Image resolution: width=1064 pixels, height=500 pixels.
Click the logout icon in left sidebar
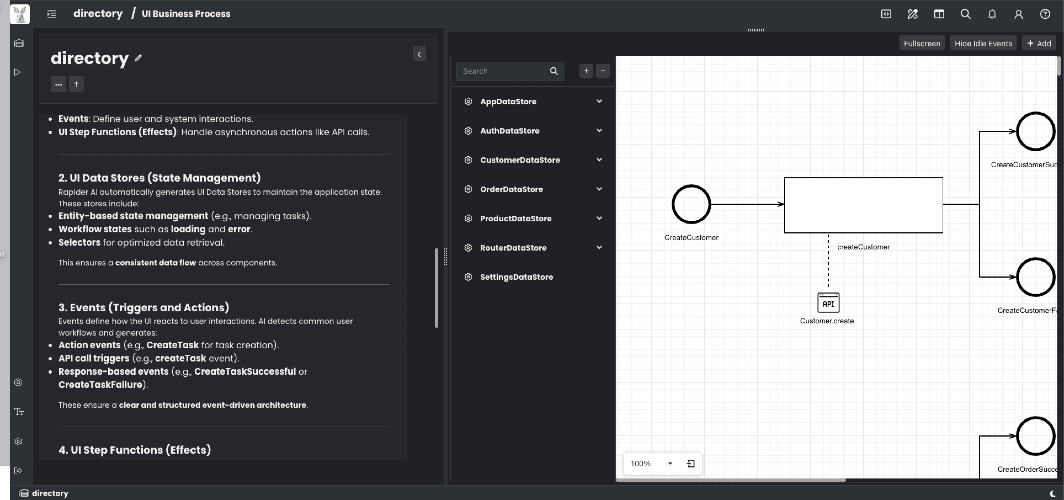(x=18, y=470)
